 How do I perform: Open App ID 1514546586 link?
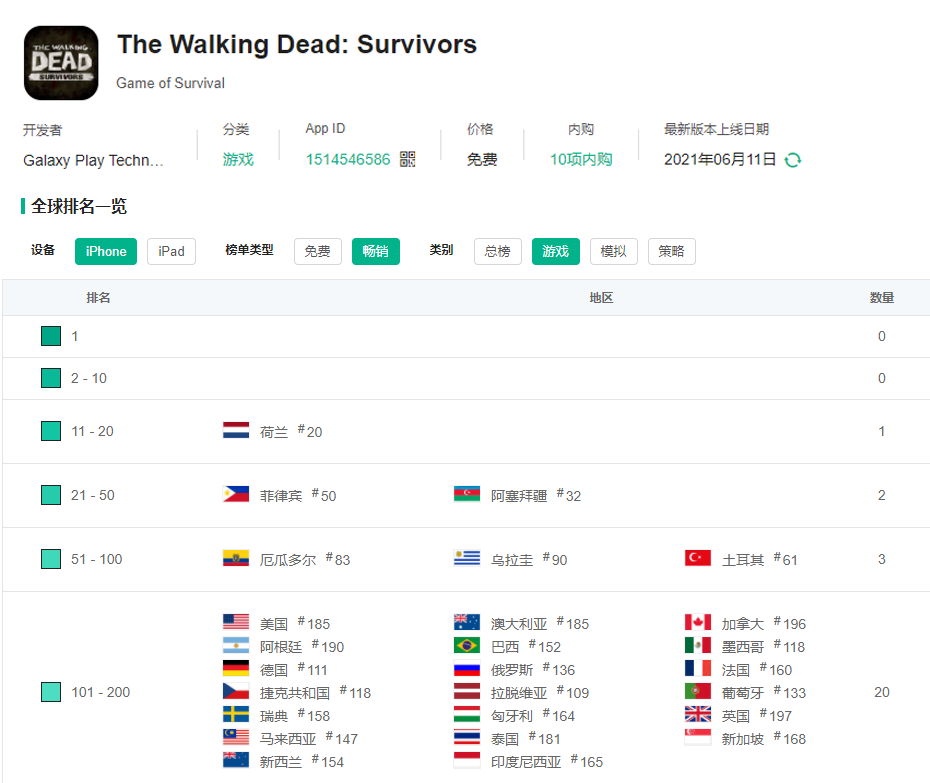click(x=348, y=160)
